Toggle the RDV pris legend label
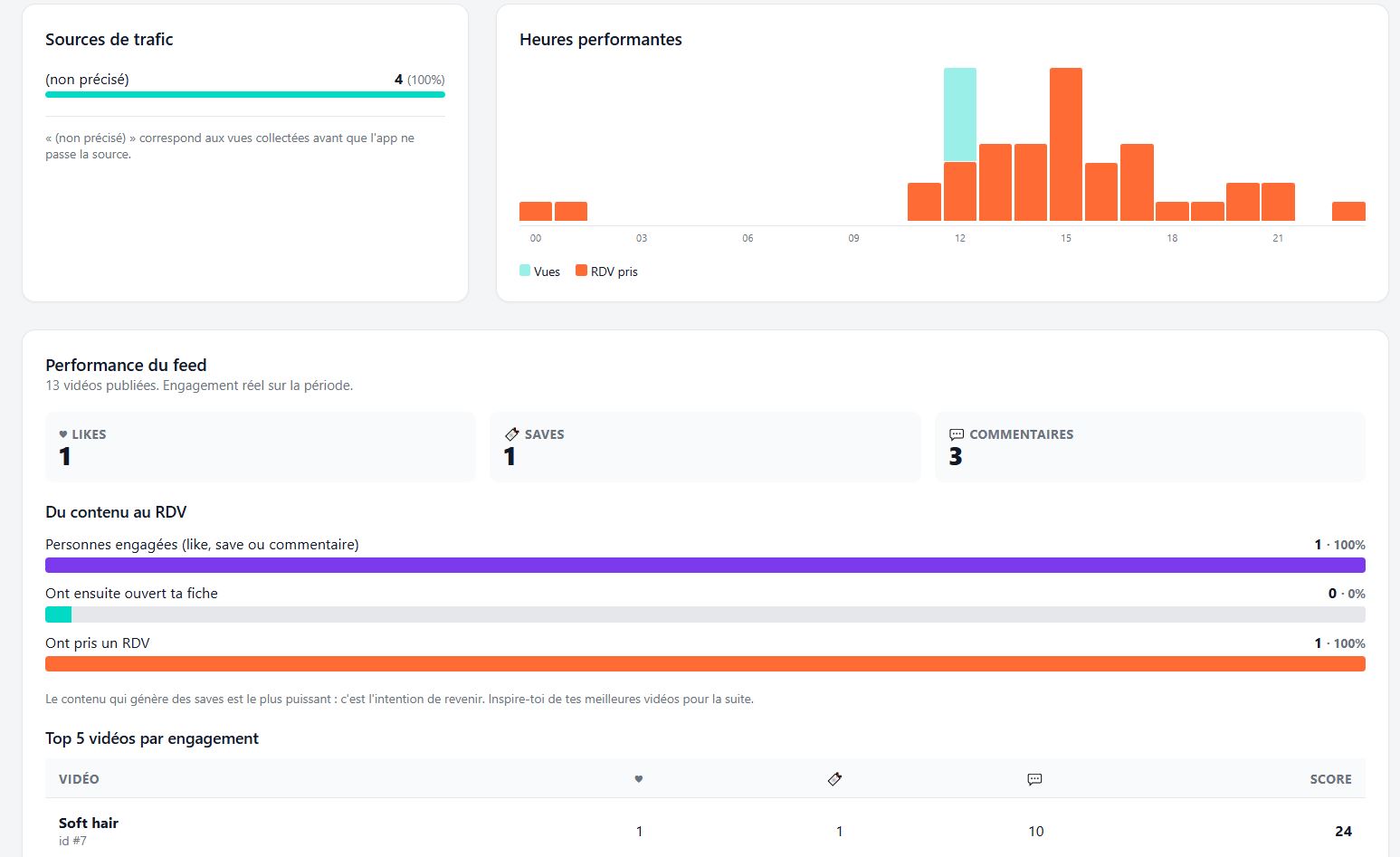 (x=614, y=271)
